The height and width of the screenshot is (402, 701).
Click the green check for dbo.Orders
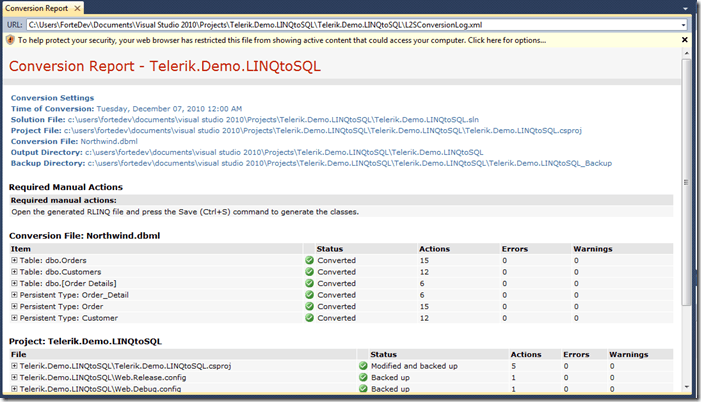click(309, 260)
